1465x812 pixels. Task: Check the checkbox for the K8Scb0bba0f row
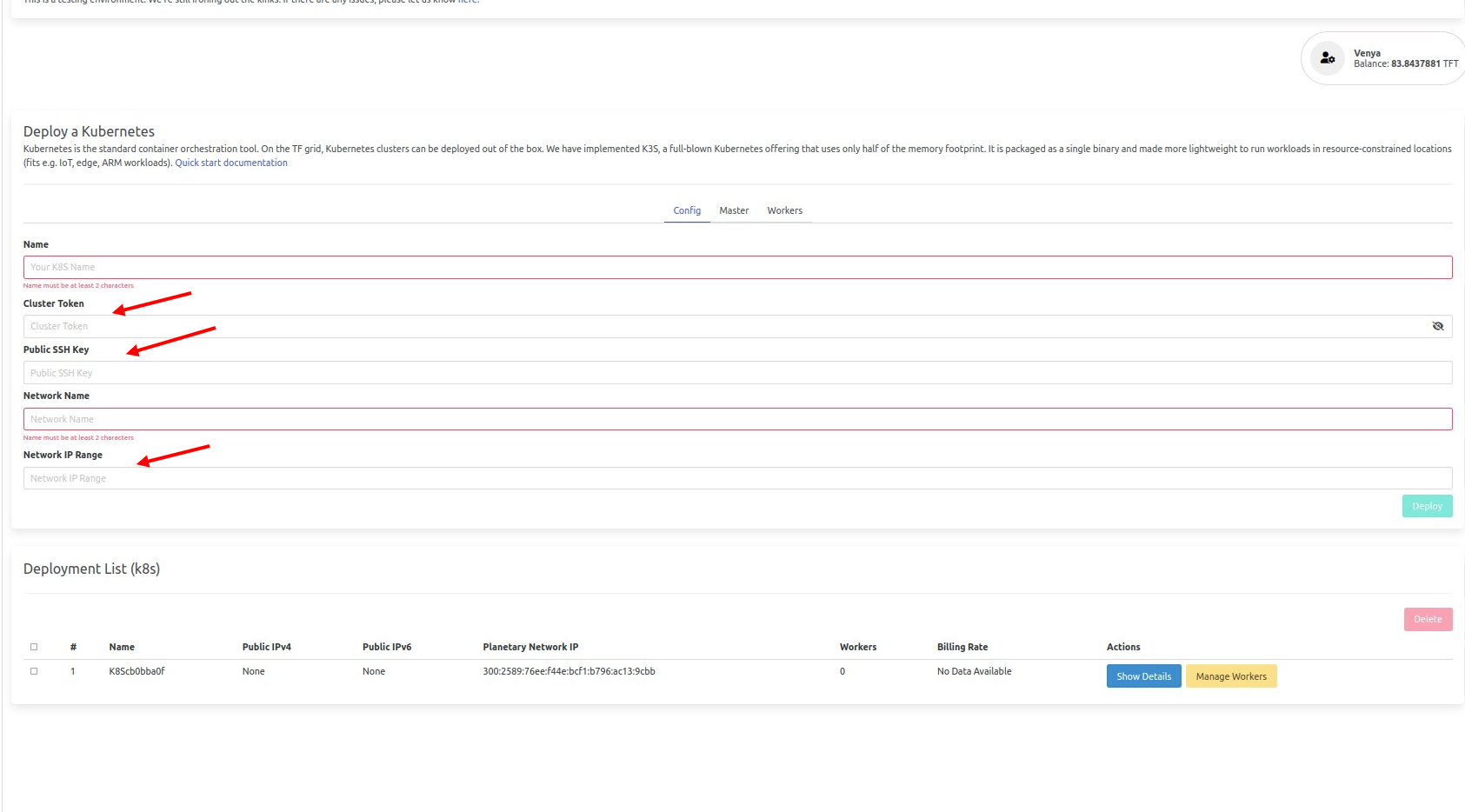[x=34, y=670]
